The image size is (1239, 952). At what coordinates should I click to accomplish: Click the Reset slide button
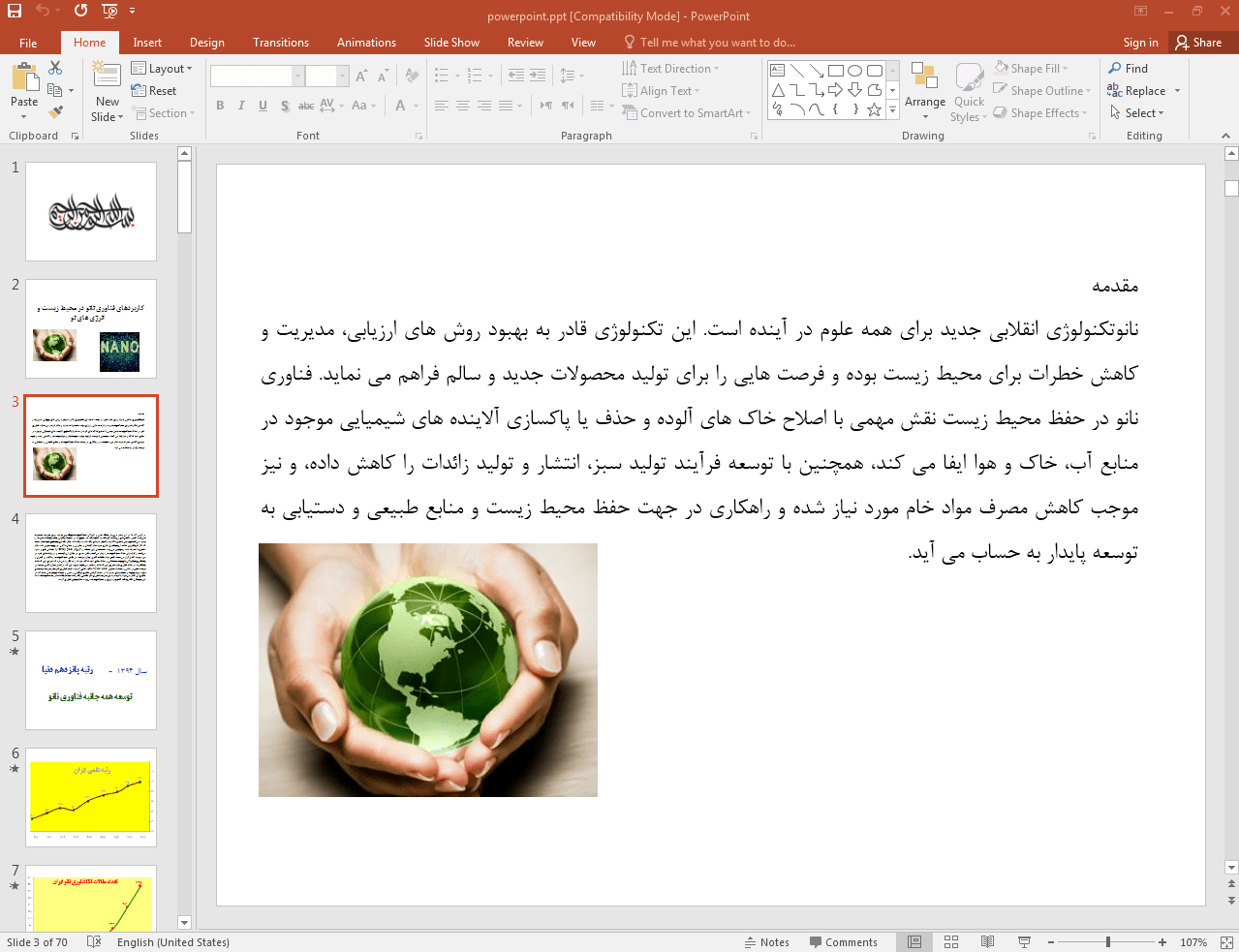tap(154, 91)
